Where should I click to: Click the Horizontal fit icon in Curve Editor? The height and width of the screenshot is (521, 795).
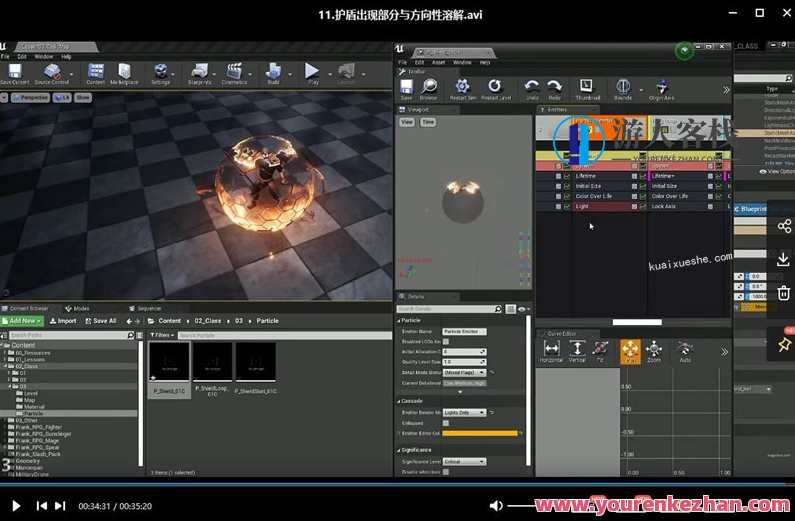551,349
